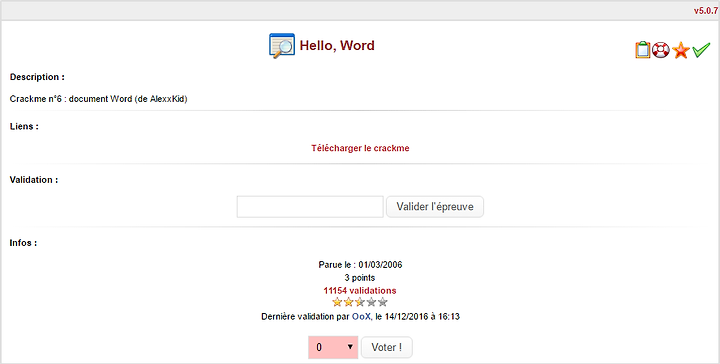Click the v5.0.7 version label
The height and width of the screenshot is (364, 720).
(706, 11)
